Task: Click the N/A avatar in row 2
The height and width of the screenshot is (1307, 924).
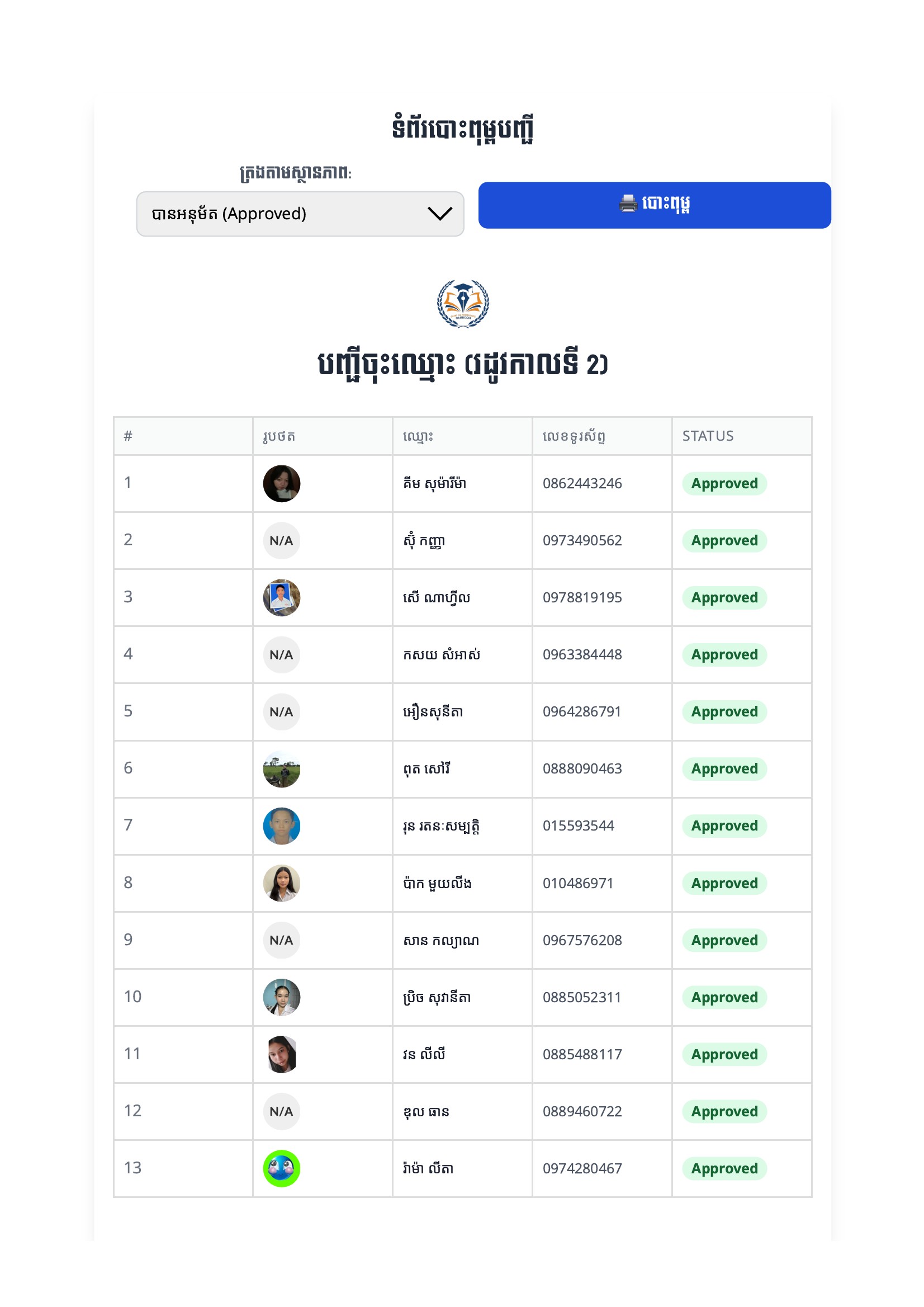Action: click(282, 540)
